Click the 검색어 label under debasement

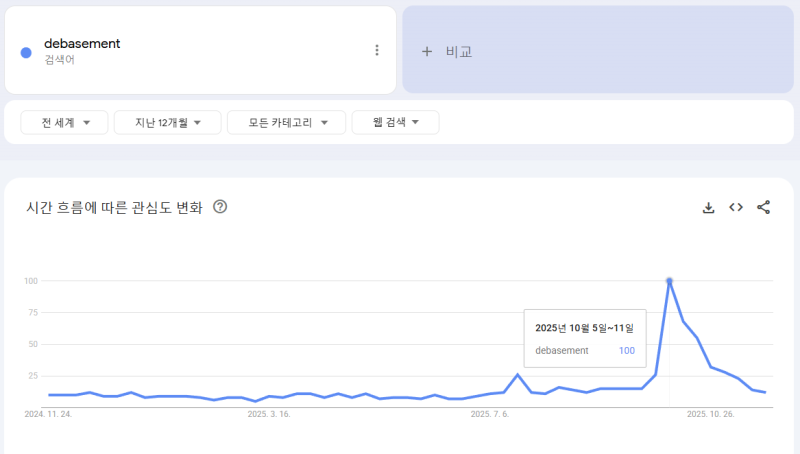[59, 60]
